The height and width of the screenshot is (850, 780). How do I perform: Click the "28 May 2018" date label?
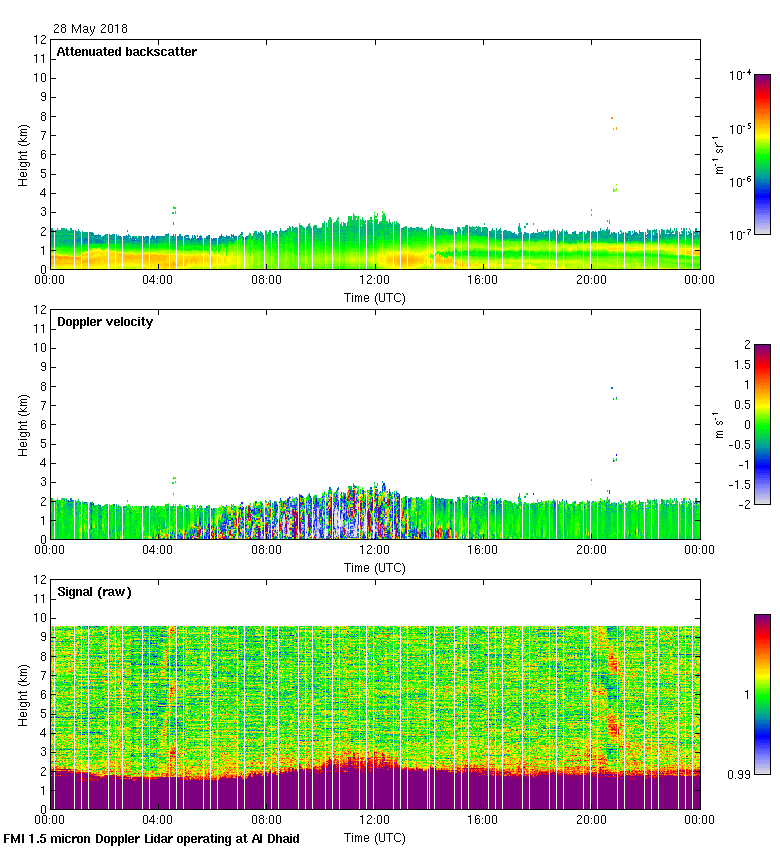tap(90, 29)
